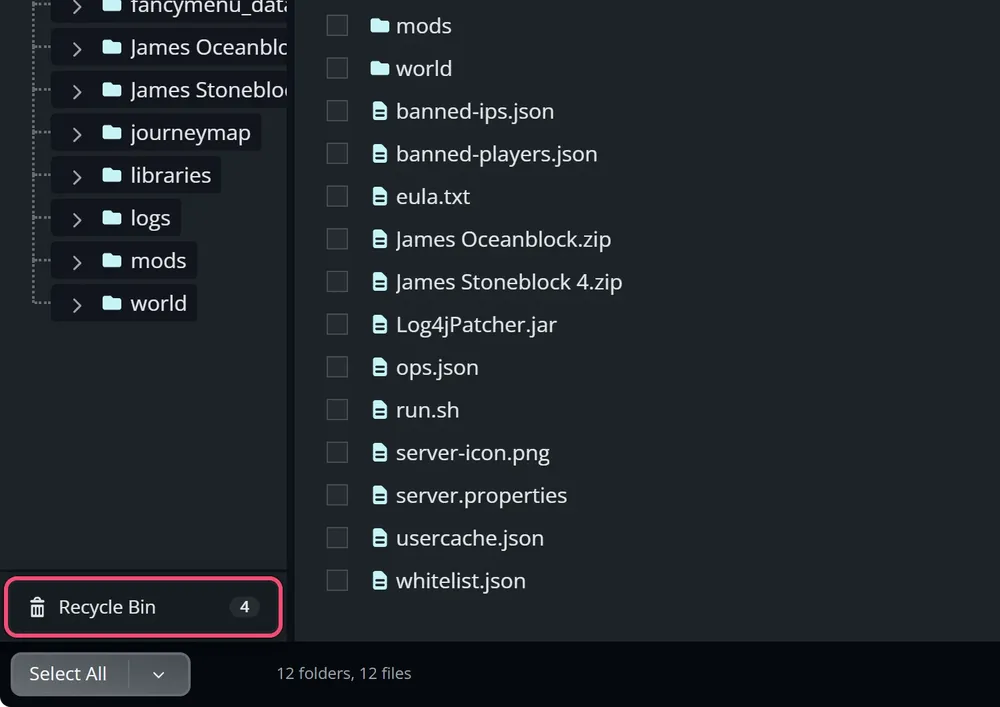Expand the James Stoneblock tree folder
Image resolution: width=1000 pixels, height=707 pixels.
(x=77, y=92)
